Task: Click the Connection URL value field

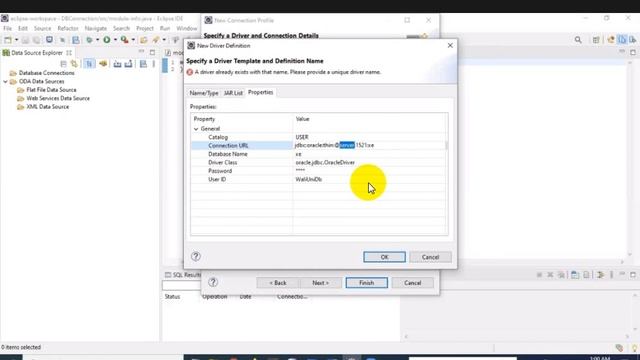Action: (x=369, y=145)
